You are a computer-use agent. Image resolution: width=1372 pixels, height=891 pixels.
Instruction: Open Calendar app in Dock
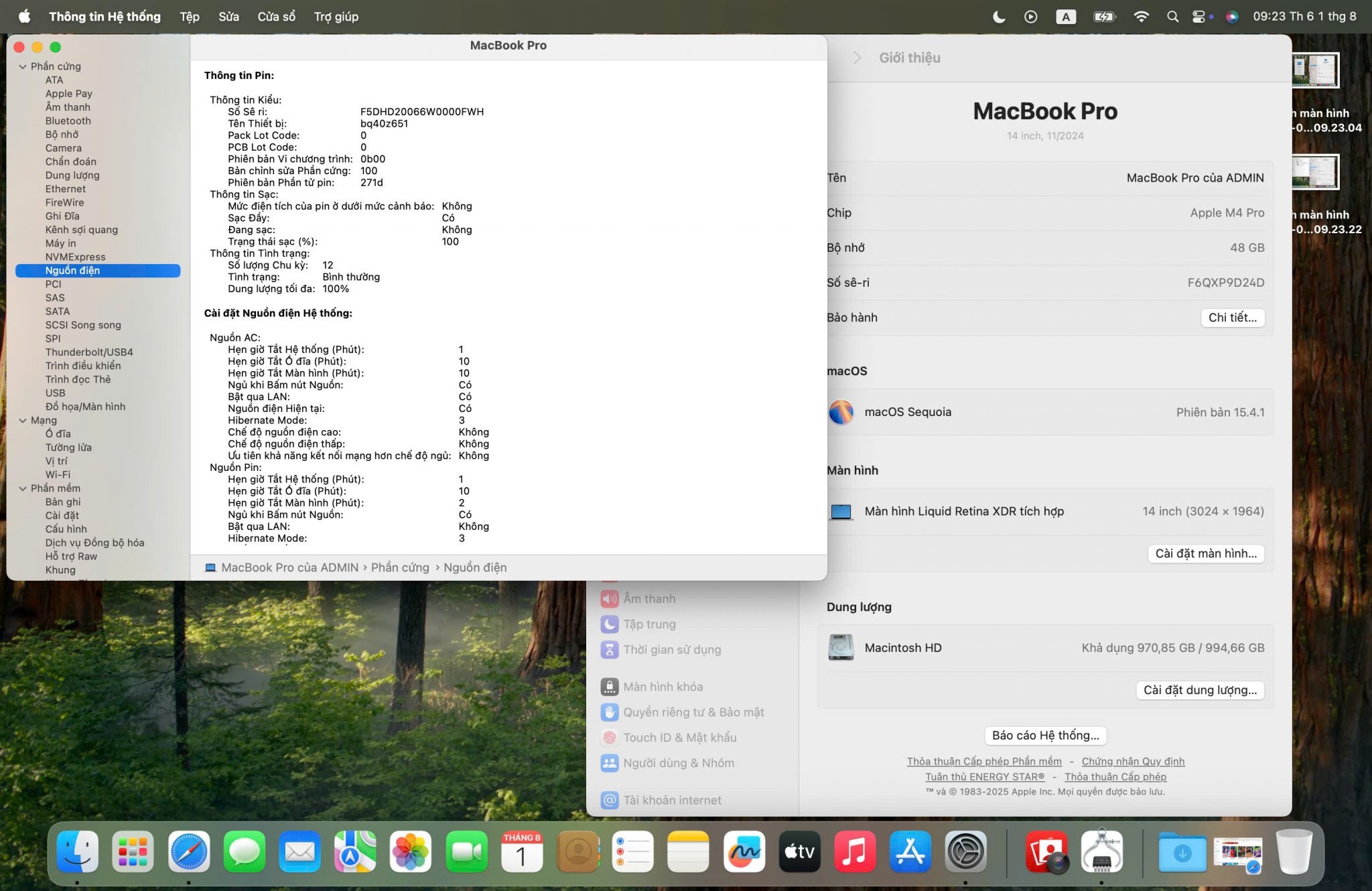tap(522, 851)
